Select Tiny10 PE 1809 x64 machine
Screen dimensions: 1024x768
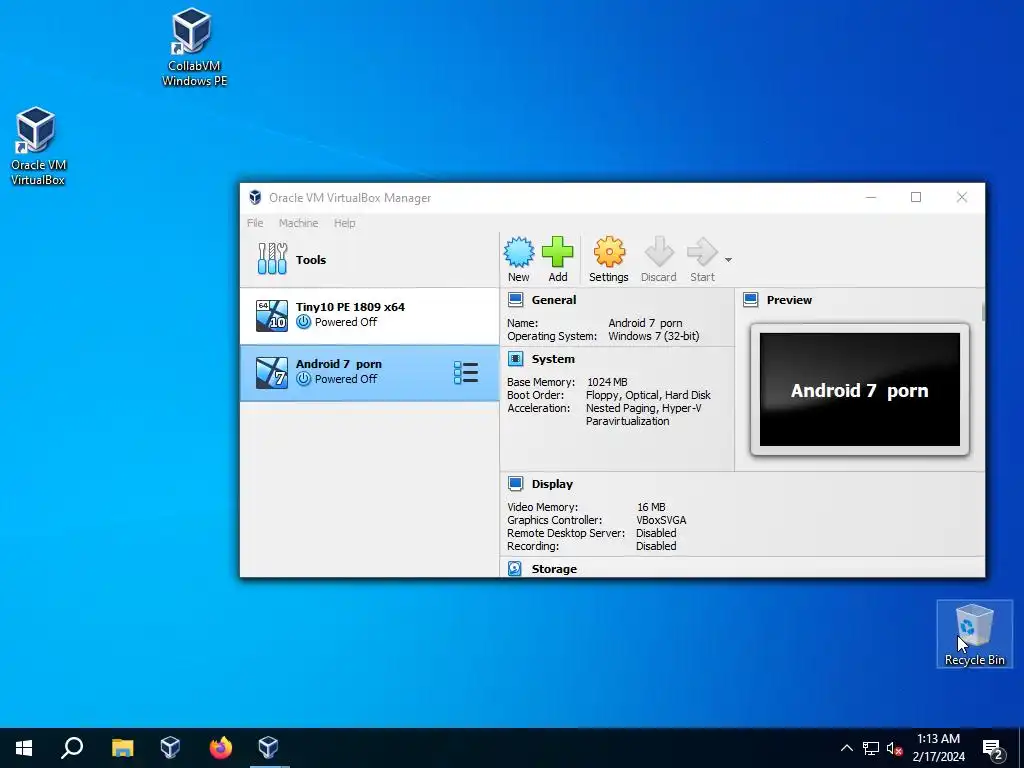click(x=370, y=315)
